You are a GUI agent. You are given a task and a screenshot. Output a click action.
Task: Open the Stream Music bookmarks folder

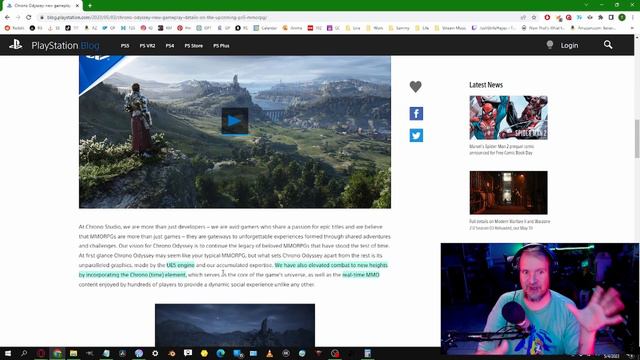[x=450, y=28]
